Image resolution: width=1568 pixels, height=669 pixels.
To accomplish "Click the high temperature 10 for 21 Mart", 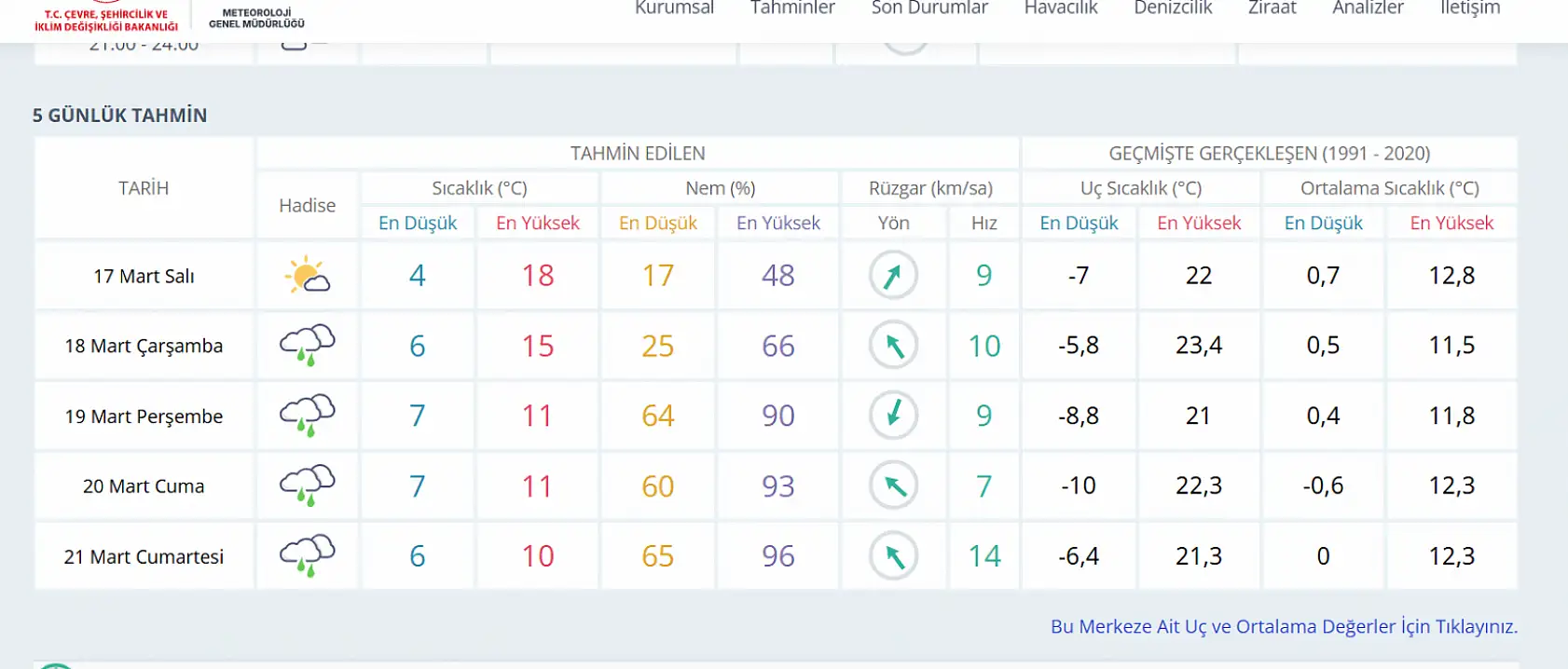I will (x=538, y=556).
